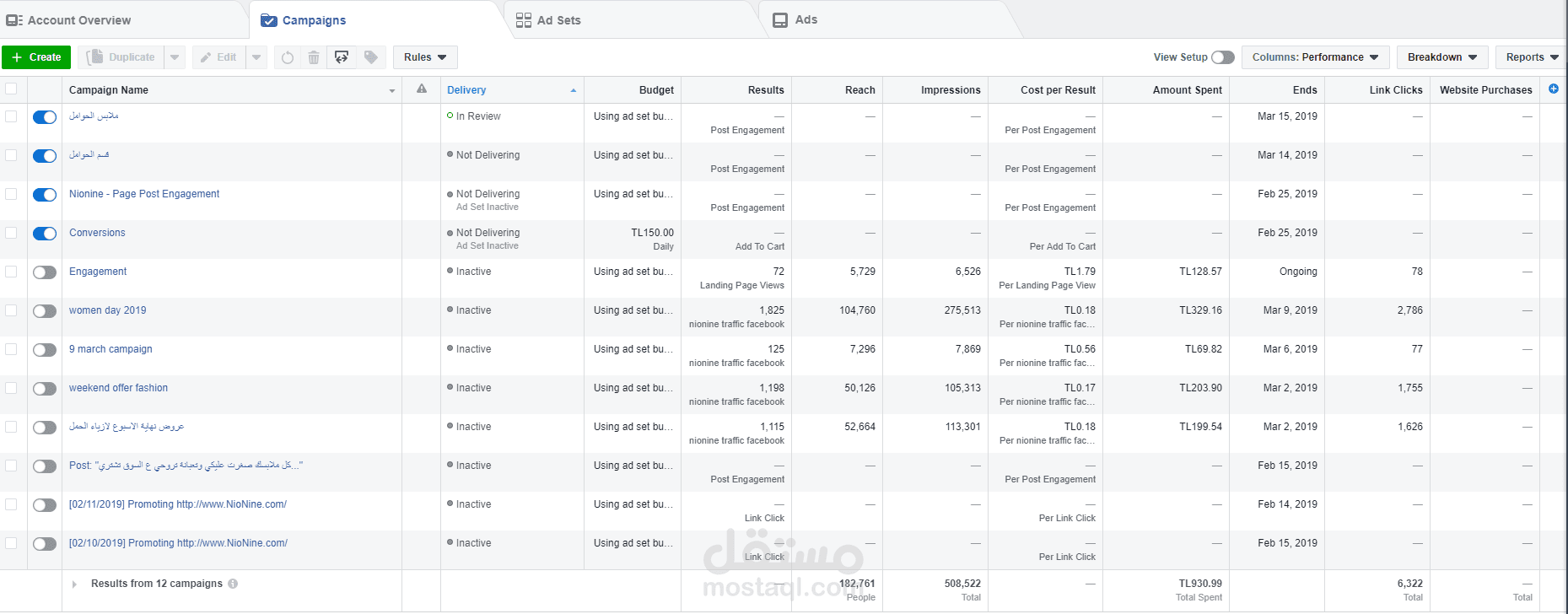1568x614 pixels.
Task: Turn on the women day 2019 switch
Action: (x=45, y=311)
